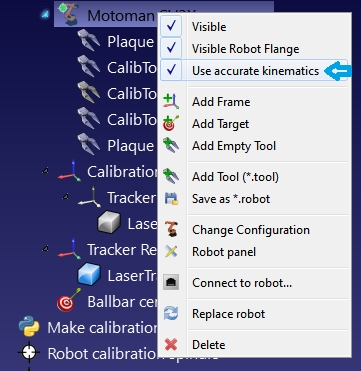Click the Python icon for Make calibration
This screenshot has width=361, height=371.
29,326
